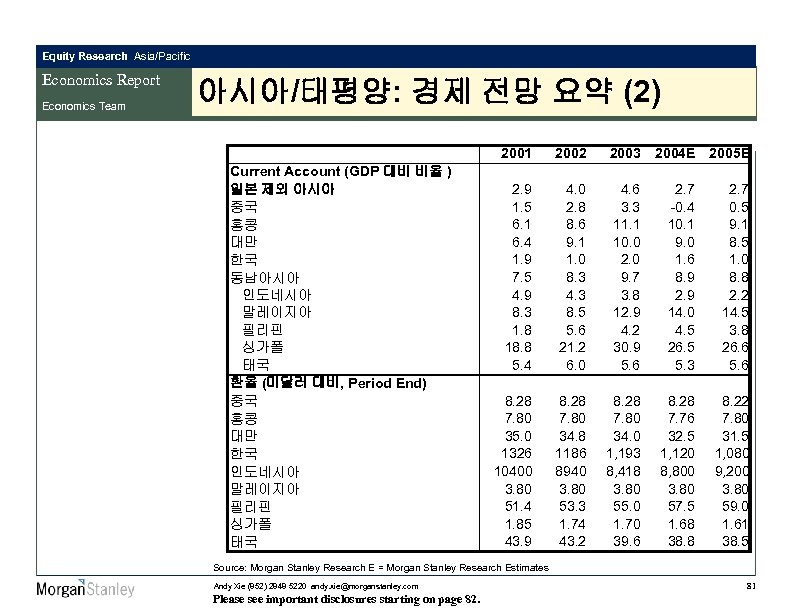The width and height of the screenshot is (792, 612).
Task: Click the value '1.85' for 싱가폴
Action: point(518,524)
